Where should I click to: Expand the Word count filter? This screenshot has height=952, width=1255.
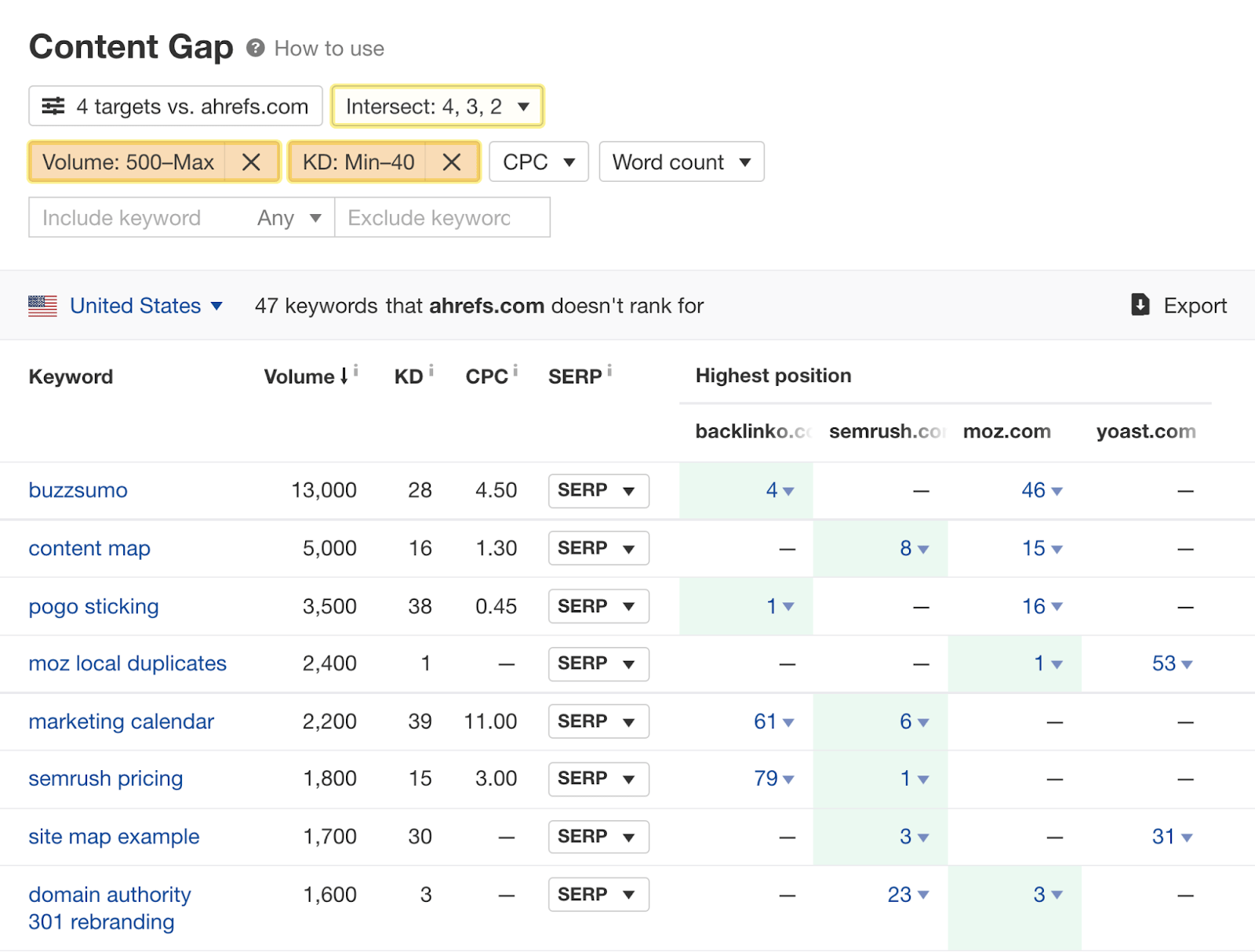click(x=681, y=162)
